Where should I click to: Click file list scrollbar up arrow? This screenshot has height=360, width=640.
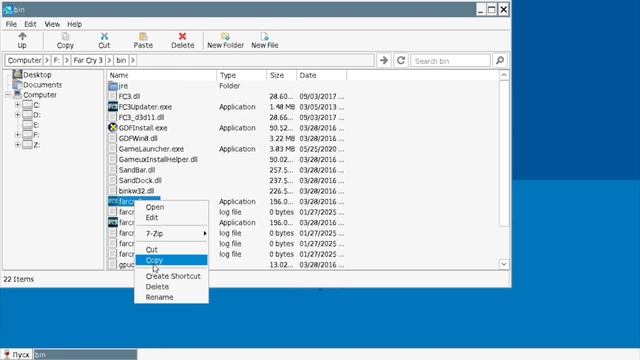click(x=504, y=76)
